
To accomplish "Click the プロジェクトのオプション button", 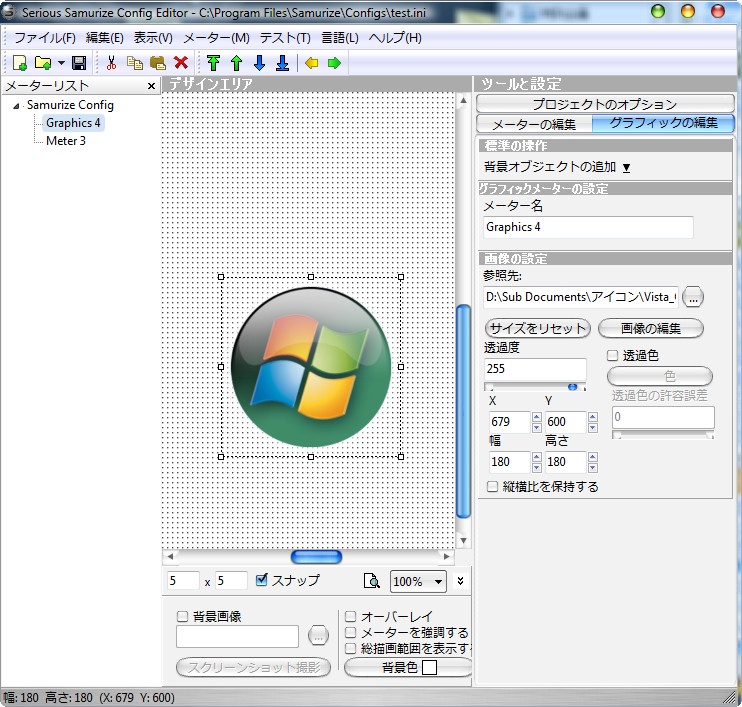I will (x=605, y=104).
